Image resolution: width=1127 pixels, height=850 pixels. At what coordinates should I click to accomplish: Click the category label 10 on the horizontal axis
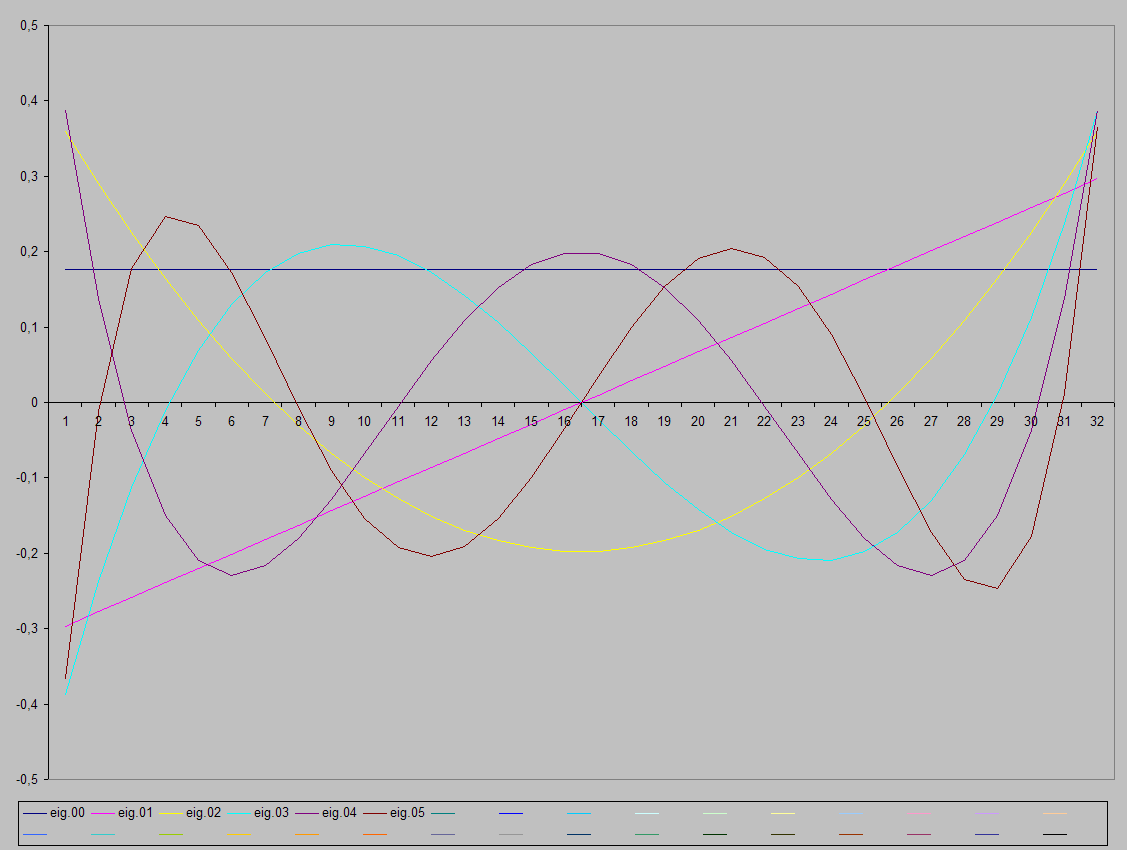[364, 422]
